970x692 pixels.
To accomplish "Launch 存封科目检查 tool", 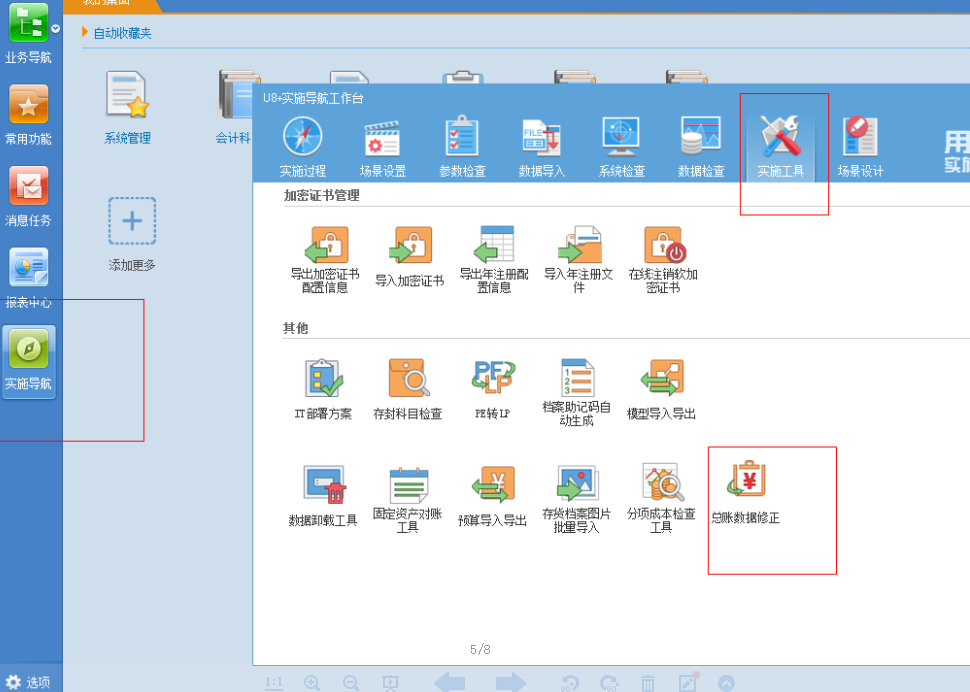I will pyautogui.click(x=408, y=379).
